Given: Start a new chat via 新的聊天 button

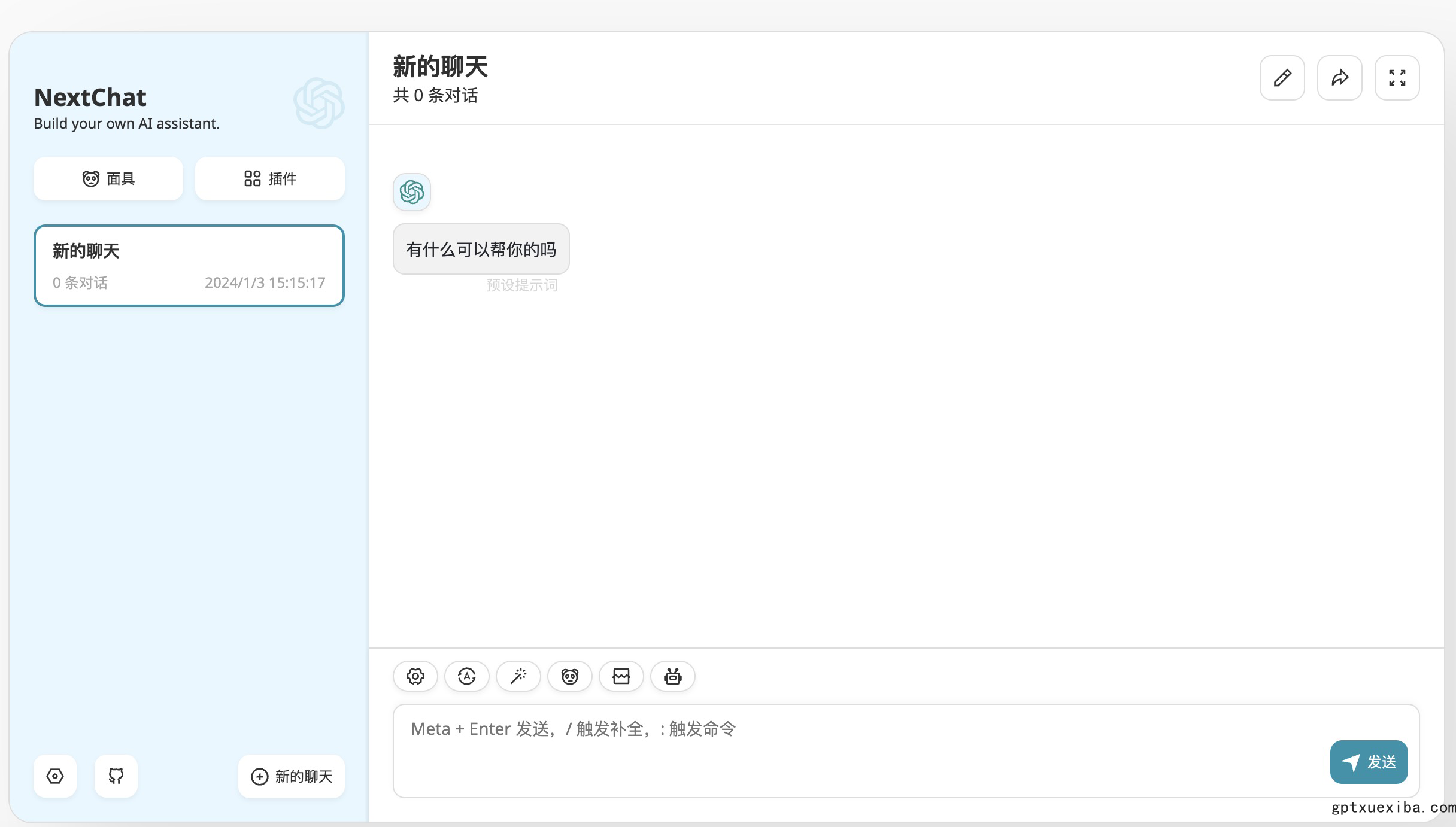Looking at the screenshot, I should (291, 776).
